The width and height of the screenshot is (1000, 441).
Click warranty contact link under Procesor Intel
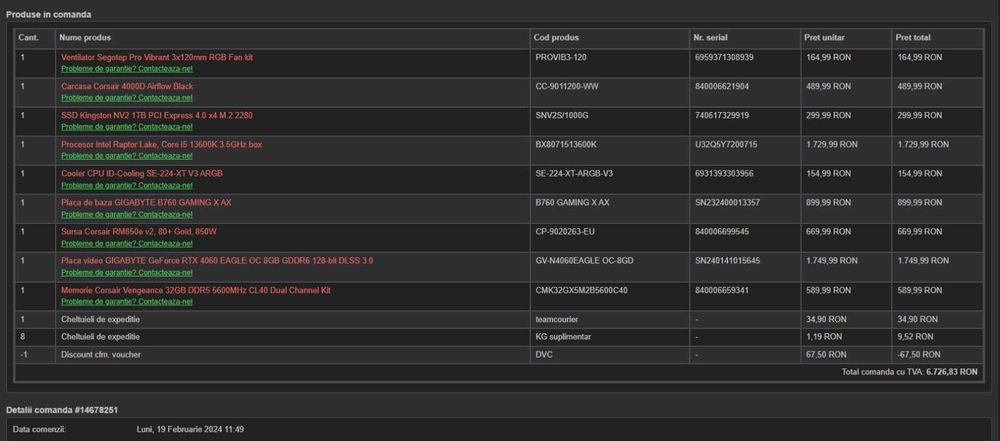click(127, 156)
